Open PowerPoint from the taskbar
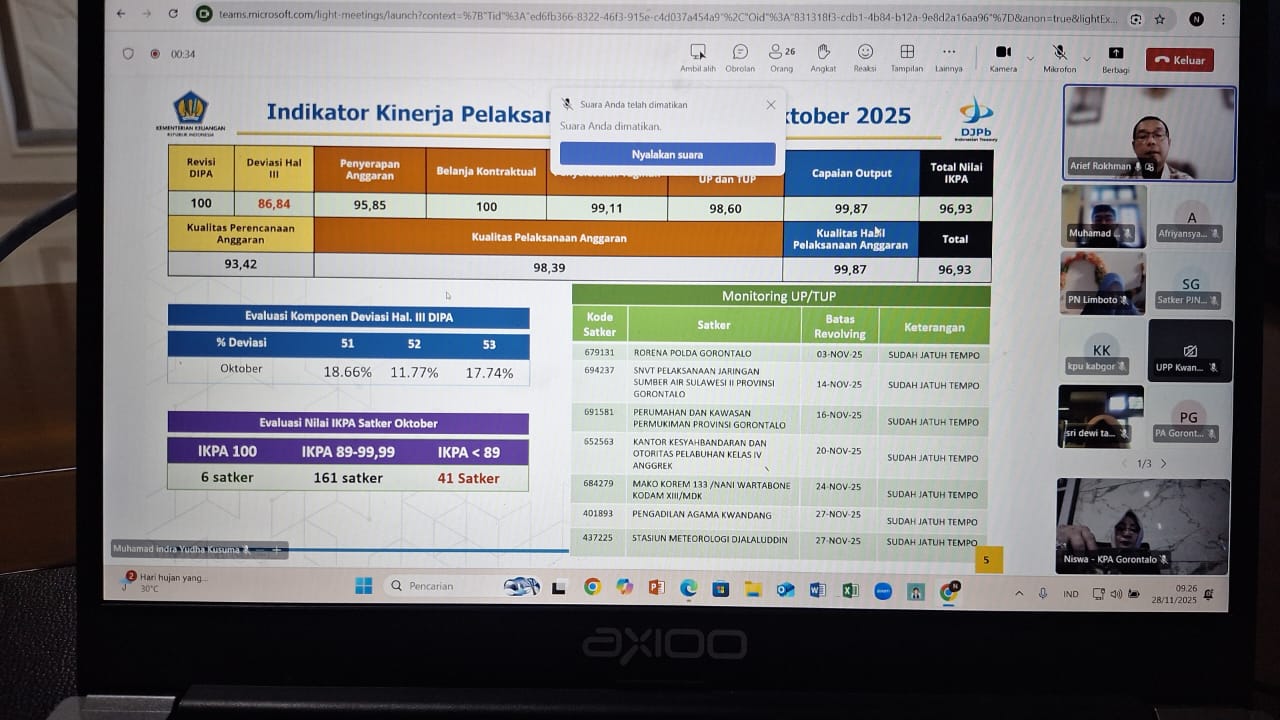This screenshot has height=720, width=1280. click(656, 588)
